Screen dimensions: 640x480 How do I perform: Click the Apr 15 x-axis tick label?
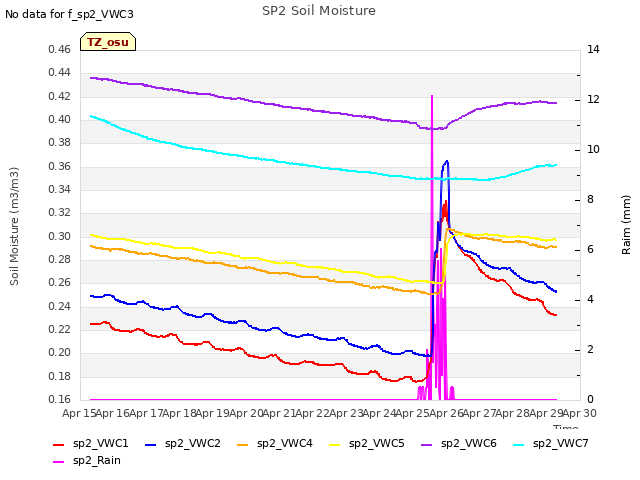[x=80, y=413]
